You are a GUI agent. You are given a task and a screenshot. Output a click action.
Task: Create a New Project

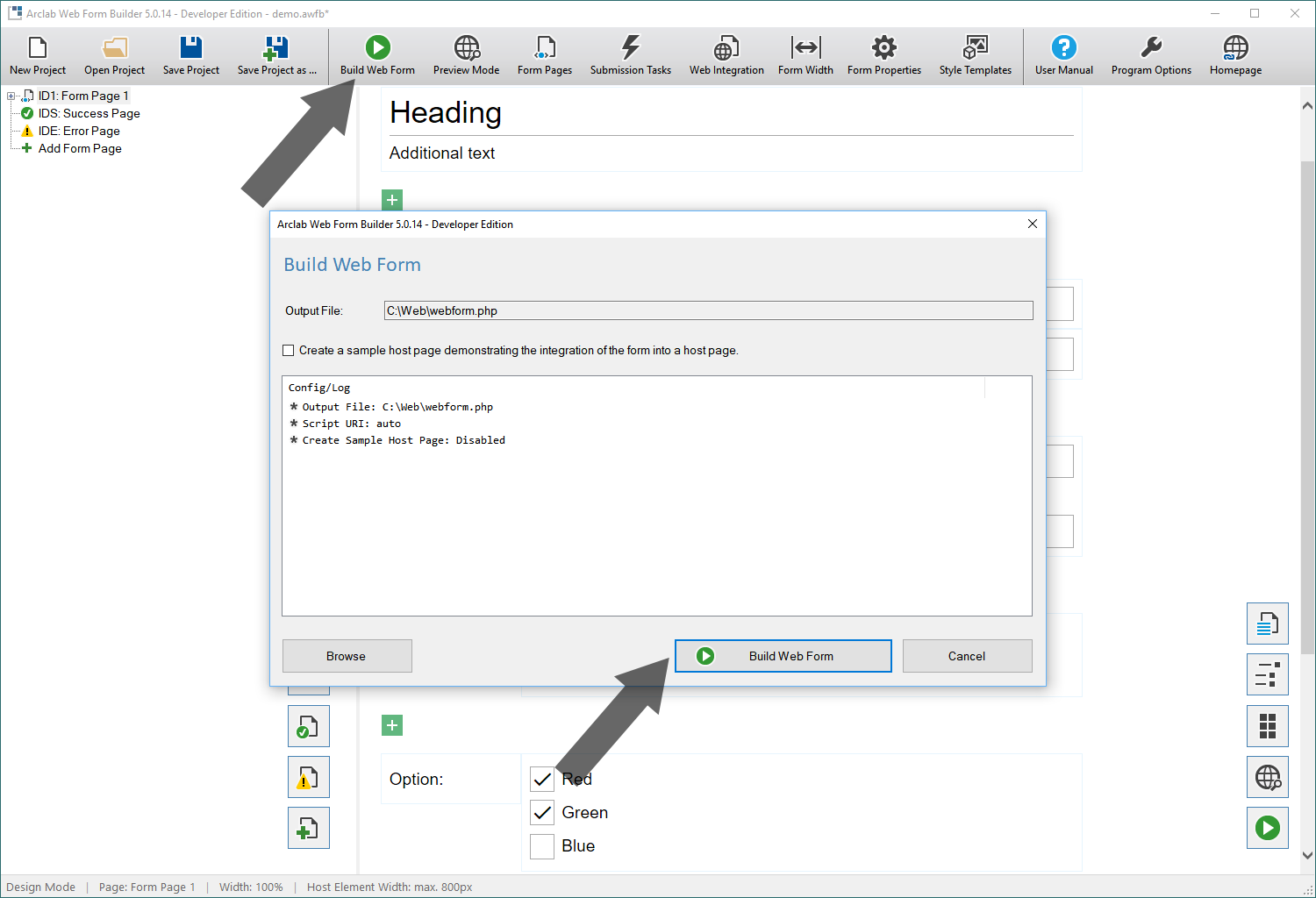pos(37,55)
